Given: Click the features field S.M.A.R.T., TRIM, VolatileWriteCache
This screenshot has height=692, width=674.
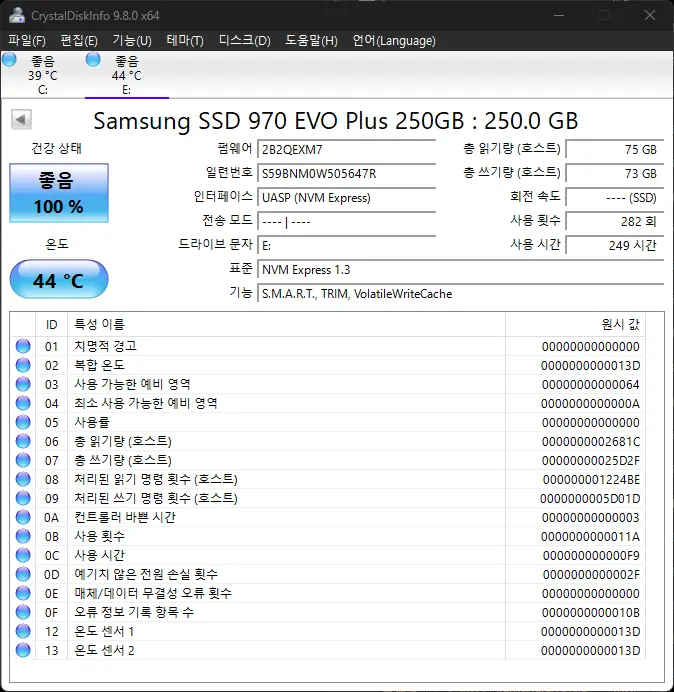Looking at the screenshot, I should [460, 293].
